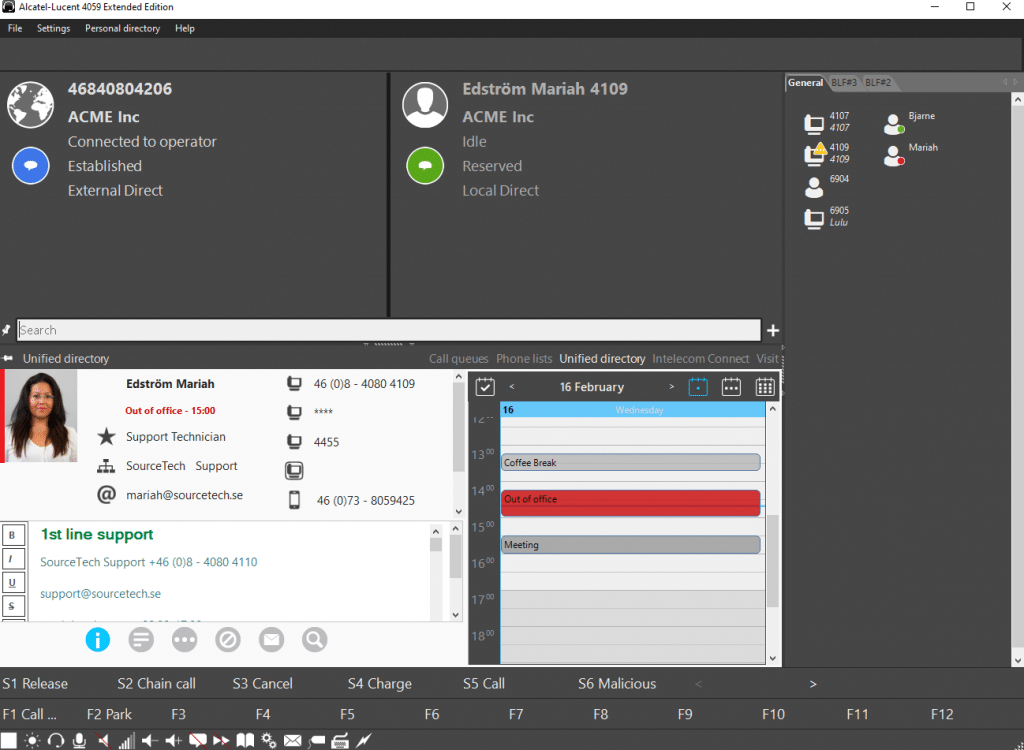Open the File menu

(x=15, y=29)
